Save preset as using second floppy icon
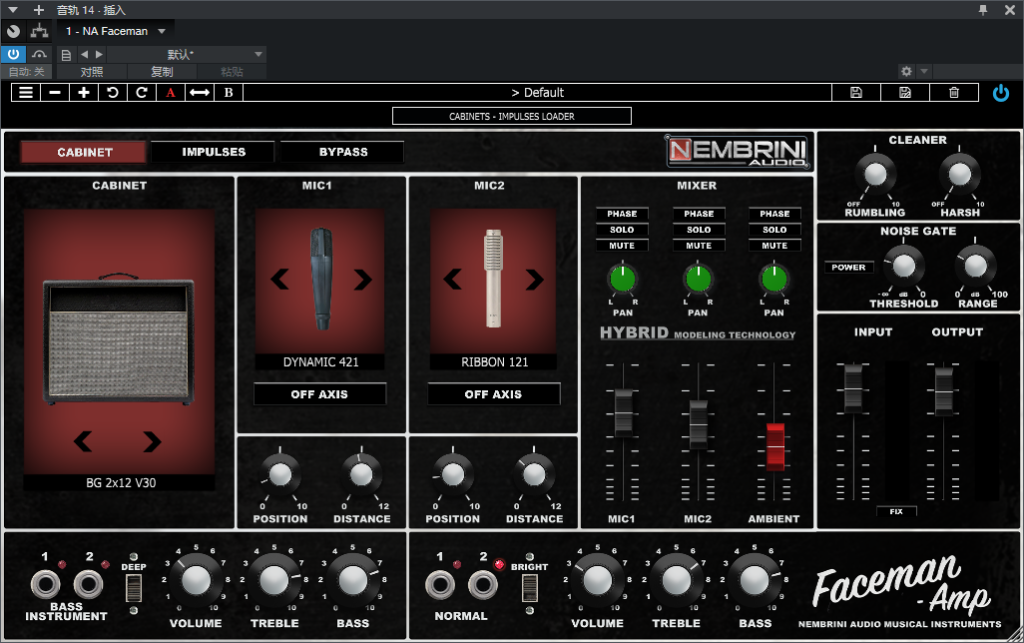Image resolution: width=1024 pixels, height=643 pixels. pyautogui.click(x=905, y=93)
